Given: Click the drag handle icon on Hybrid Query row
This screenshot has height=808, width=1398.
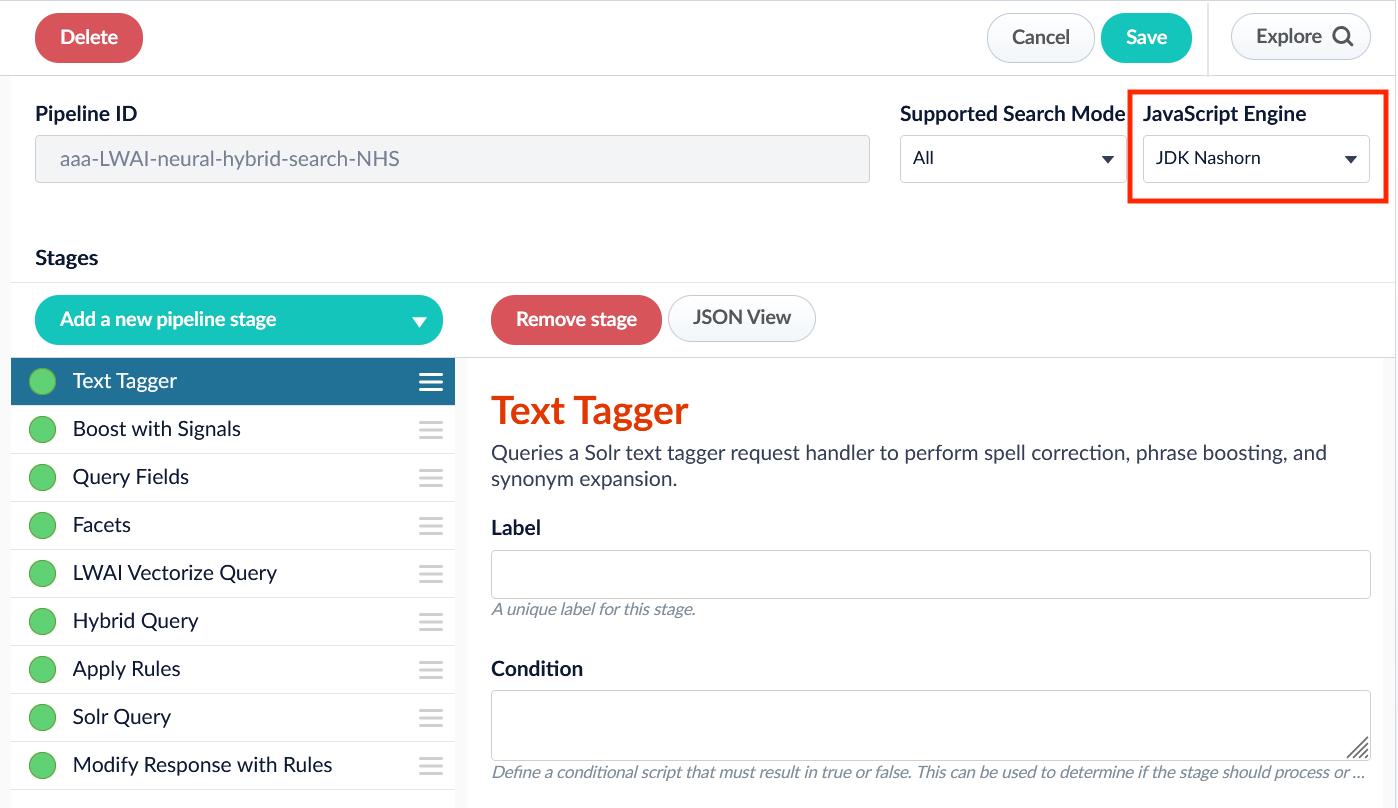Looking at the screenshot, I should point(431,622).
